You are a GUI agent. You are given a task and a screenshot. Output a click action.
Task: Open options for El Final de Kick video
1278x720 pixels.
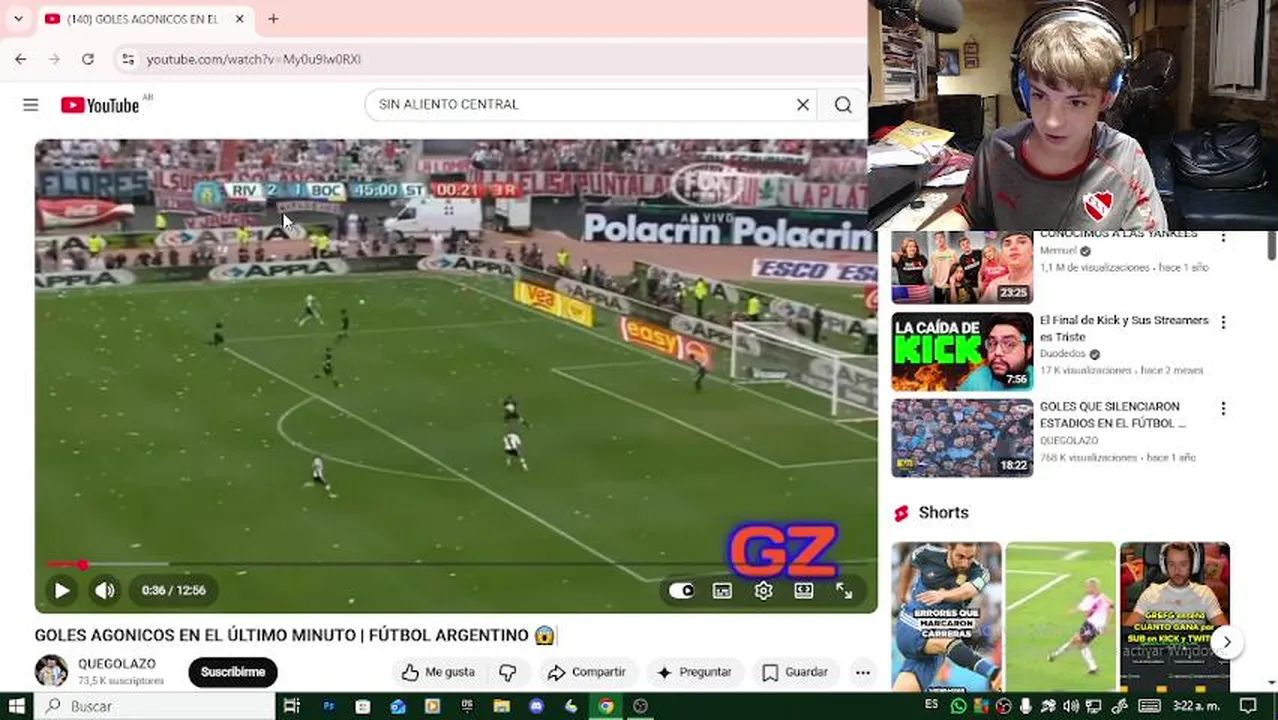click(1223, 323)
